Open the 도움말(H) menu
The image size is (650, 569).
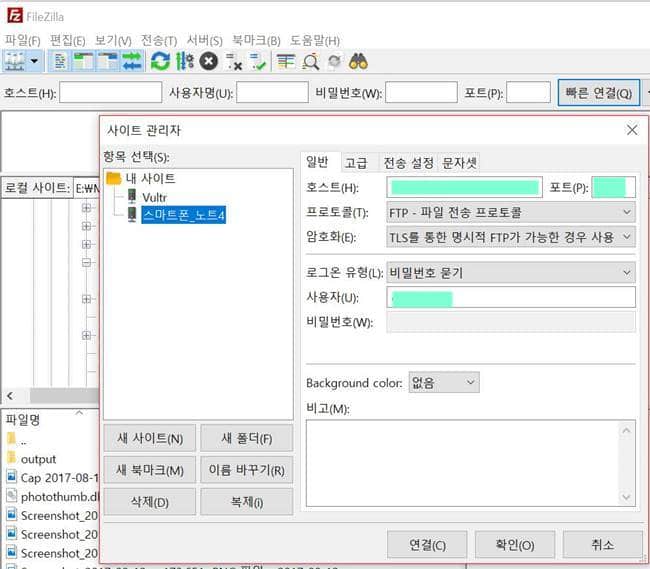pos(315,41)
